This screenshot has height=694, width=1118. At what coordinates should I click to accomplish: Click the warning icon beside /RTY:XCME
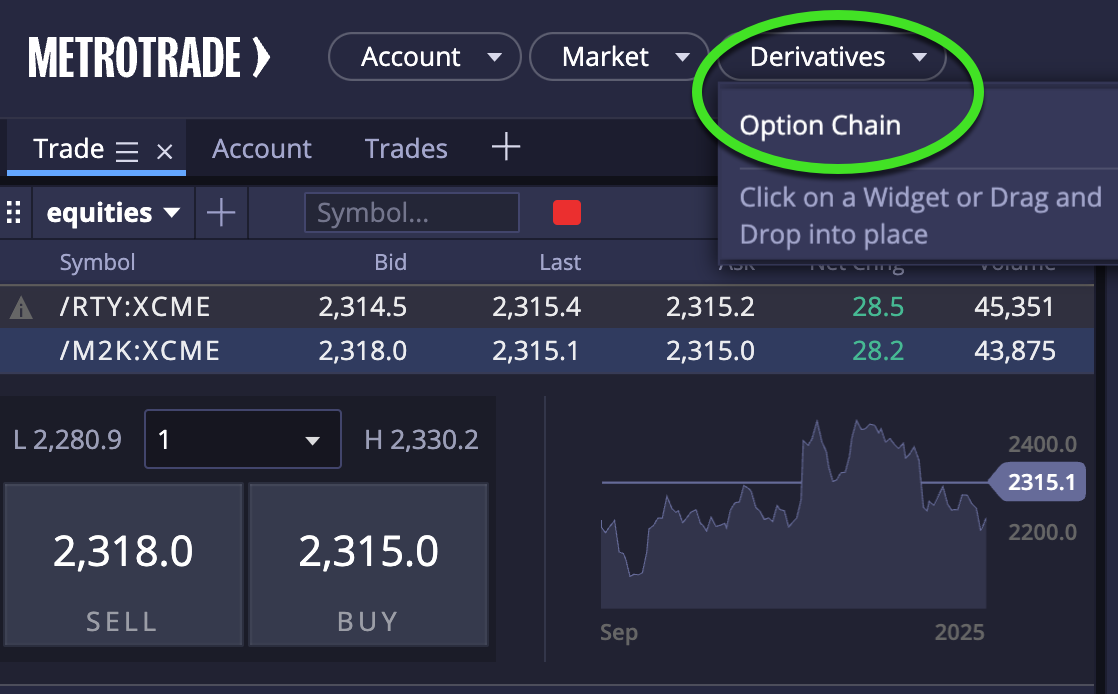click(21, 307)
